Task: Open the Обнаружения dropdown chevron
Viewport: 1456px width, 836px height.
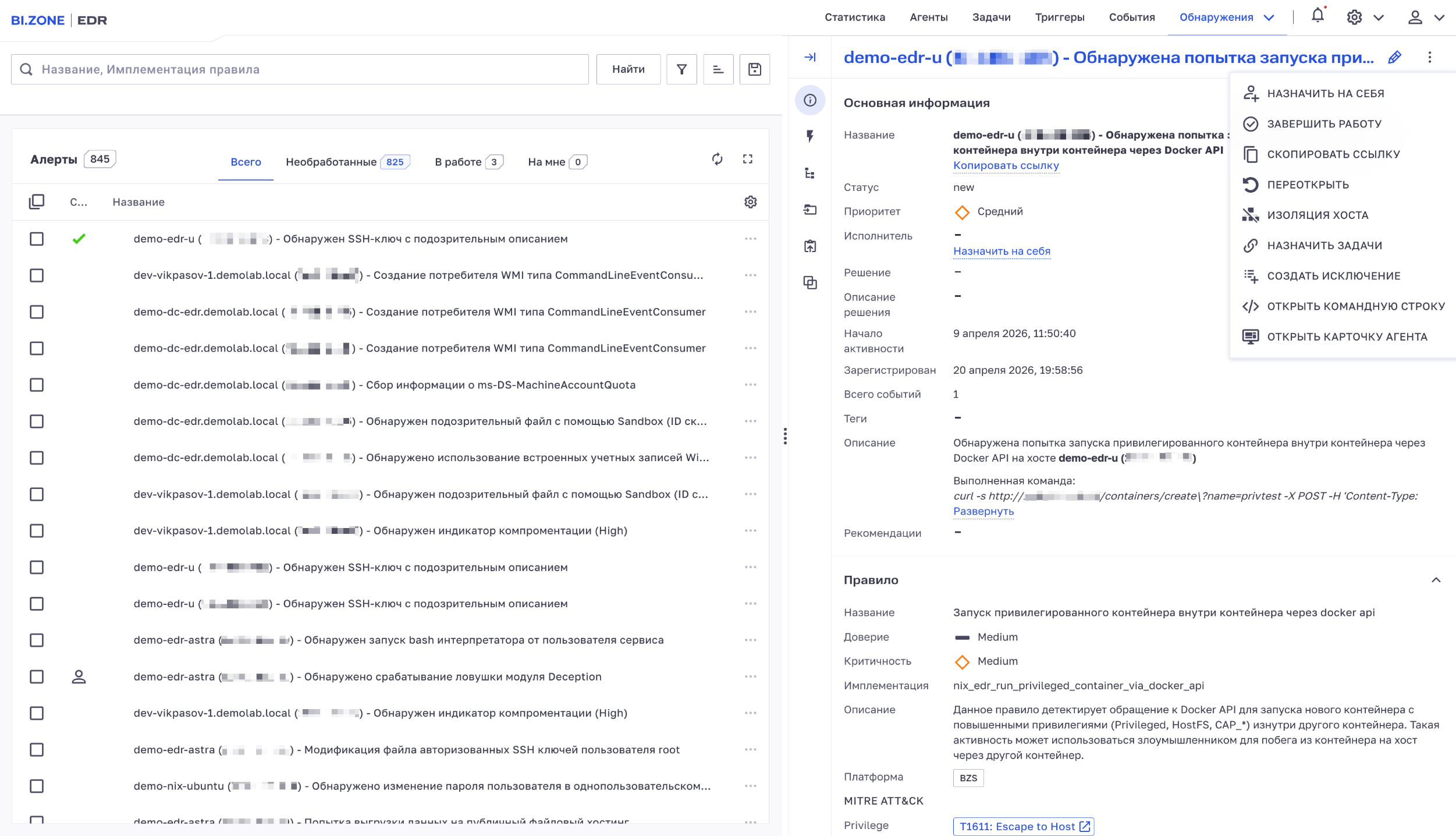Action: 1269,17
